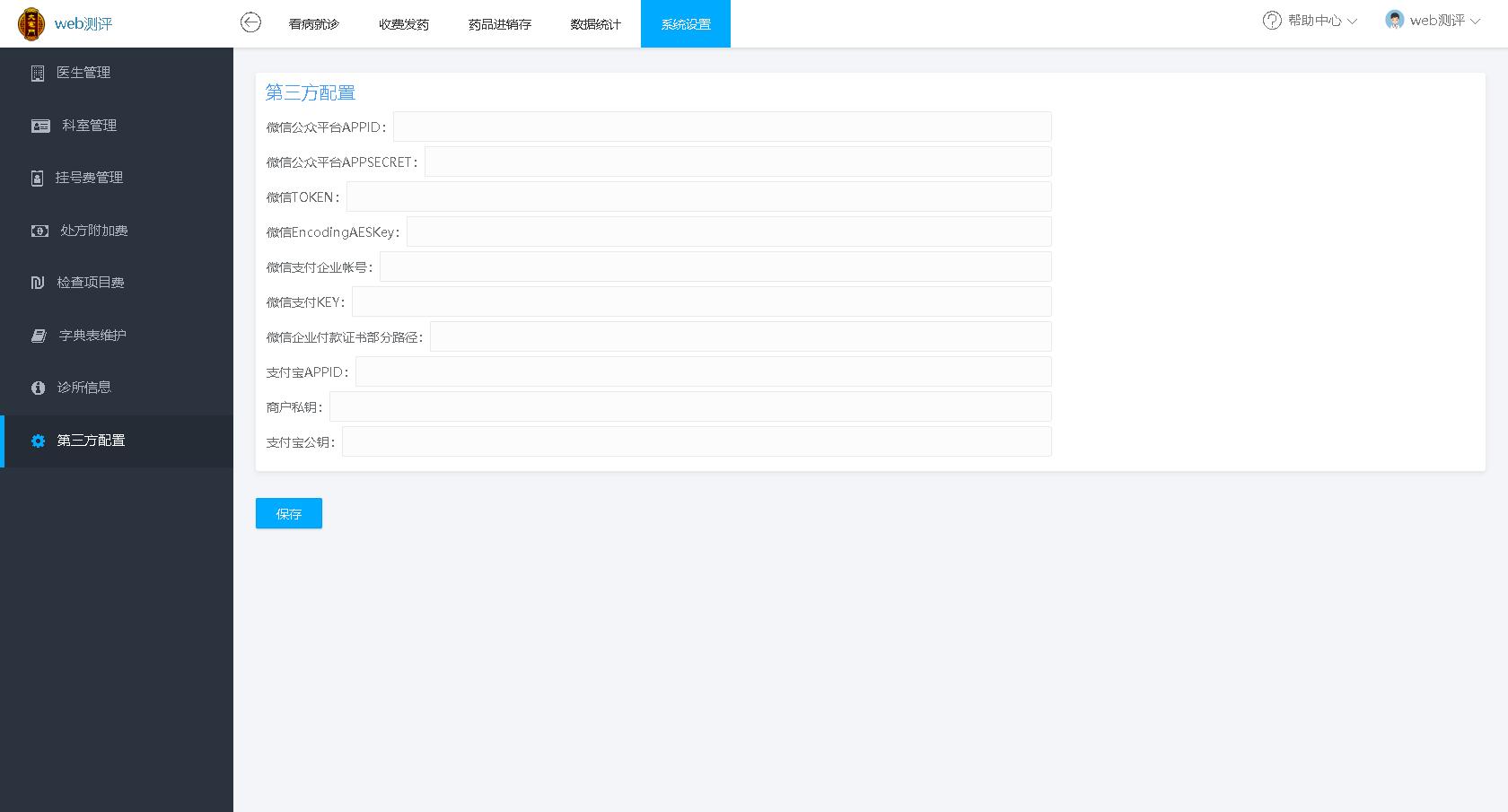Click the 微信TOKEN label
Viewport: 1508px width, 812px height.
302,197
